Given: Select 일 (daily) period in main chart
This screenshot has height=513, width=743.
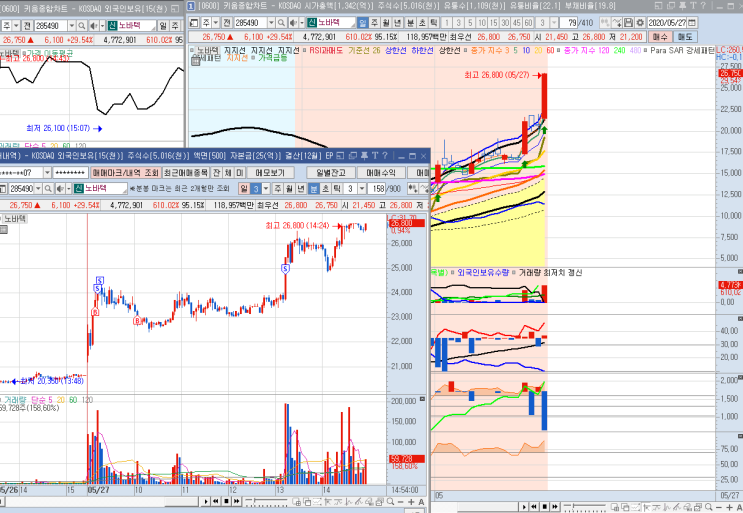Looking at the screenshot, I should point(363,23).
